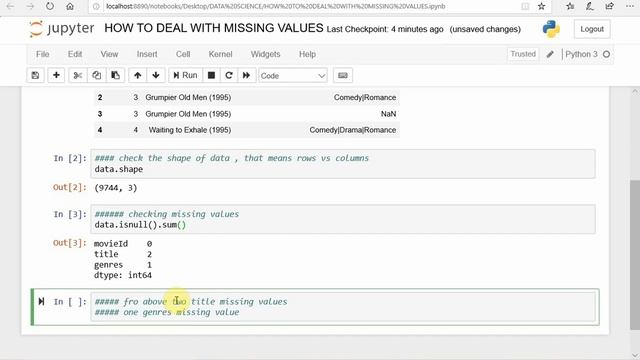This screenshot has height=360, width=640.
Task: Move selected cell down
Action: [156, 76]
